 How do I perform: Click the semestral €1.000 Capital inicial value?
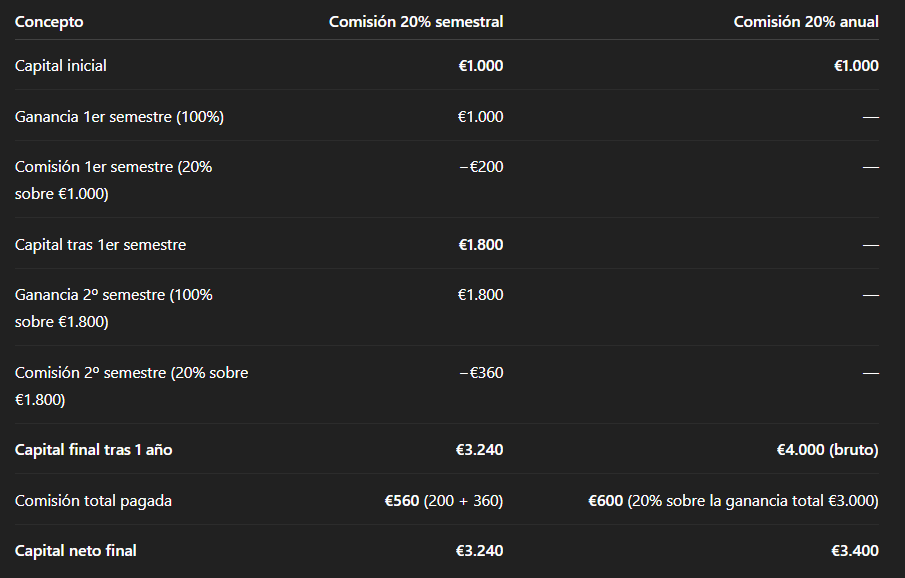pos(480,66)
